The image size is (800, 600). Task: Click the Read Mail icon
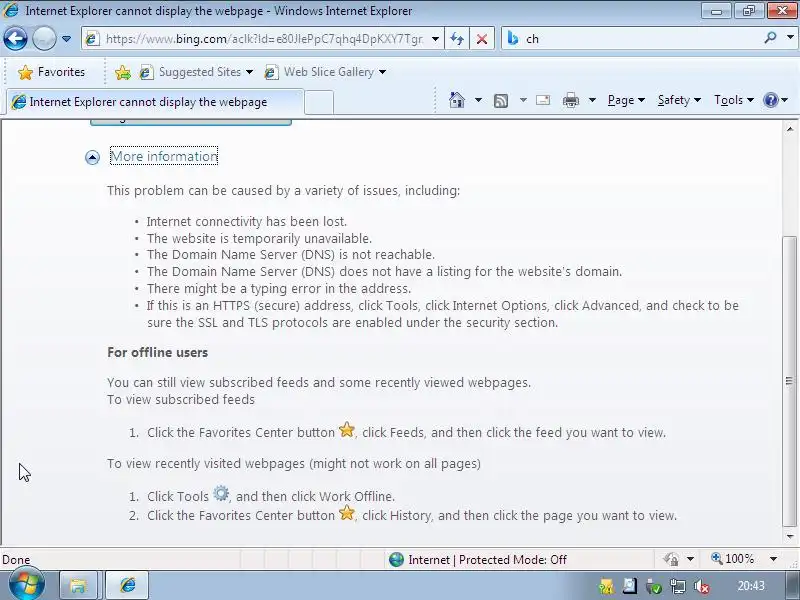point(543,100)
